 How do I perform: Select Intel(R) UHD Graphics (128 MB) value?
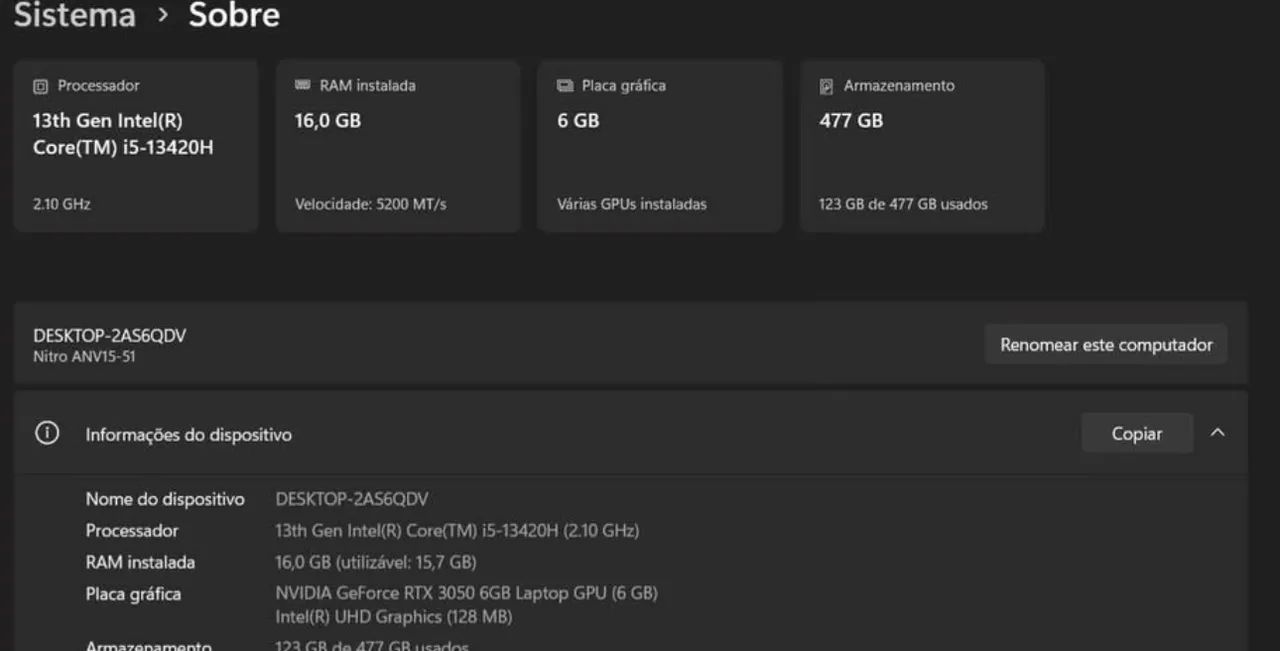pos(394,617)
